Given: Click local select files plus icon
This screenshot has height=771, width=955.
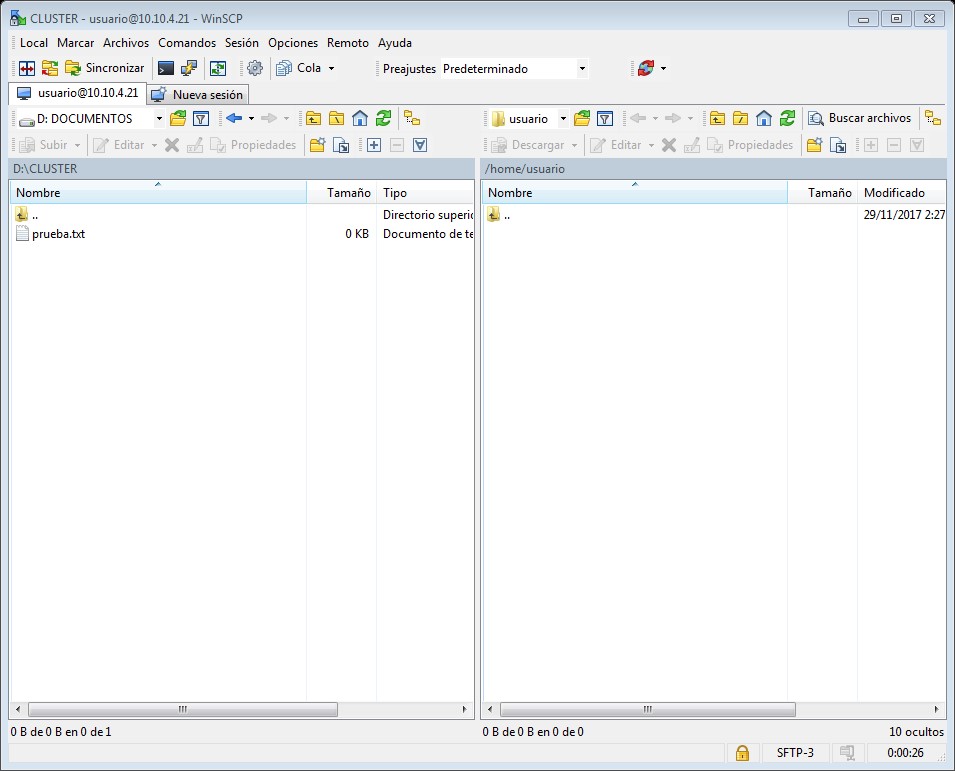Looking at the screenshot, I should [374, 145].
